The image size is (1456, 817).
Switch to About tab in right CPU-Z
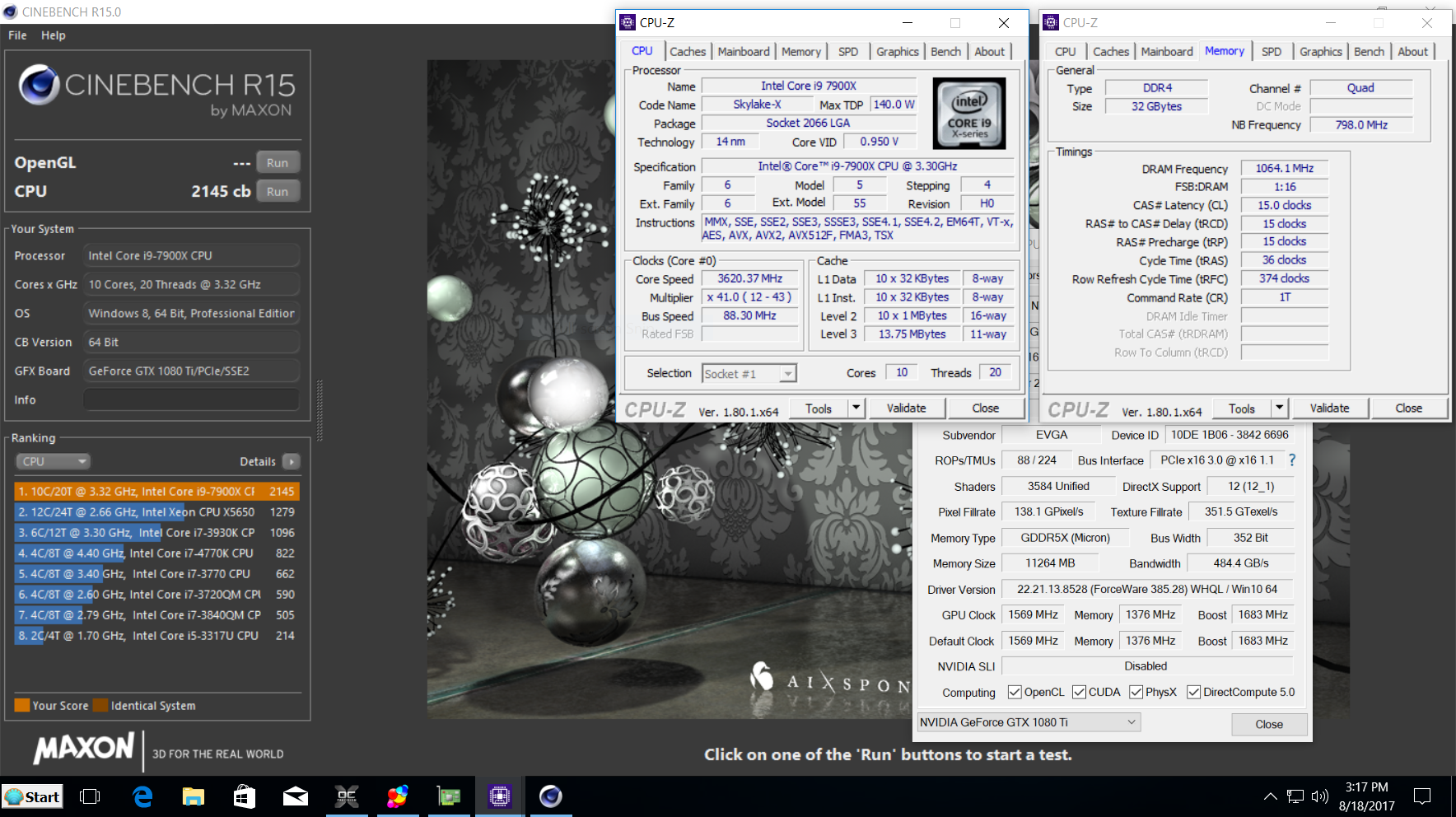click(1413, 51)
